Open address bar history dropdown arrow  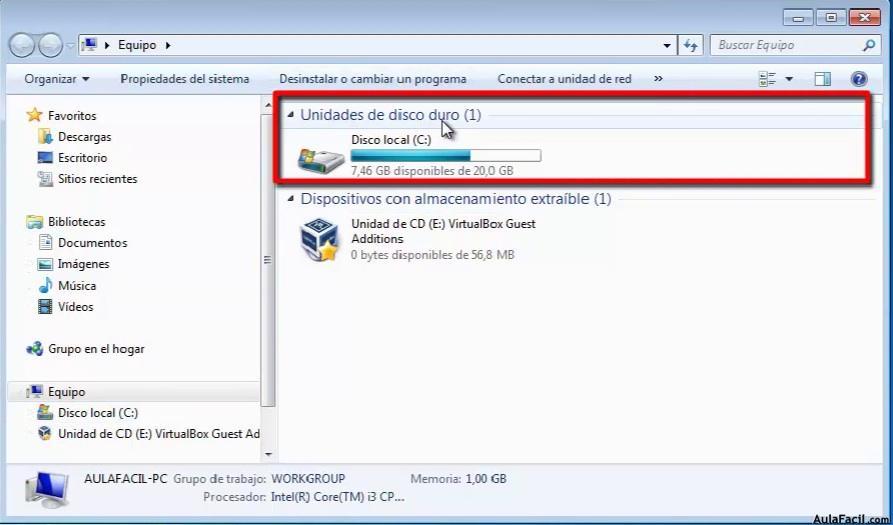point(667,46)
